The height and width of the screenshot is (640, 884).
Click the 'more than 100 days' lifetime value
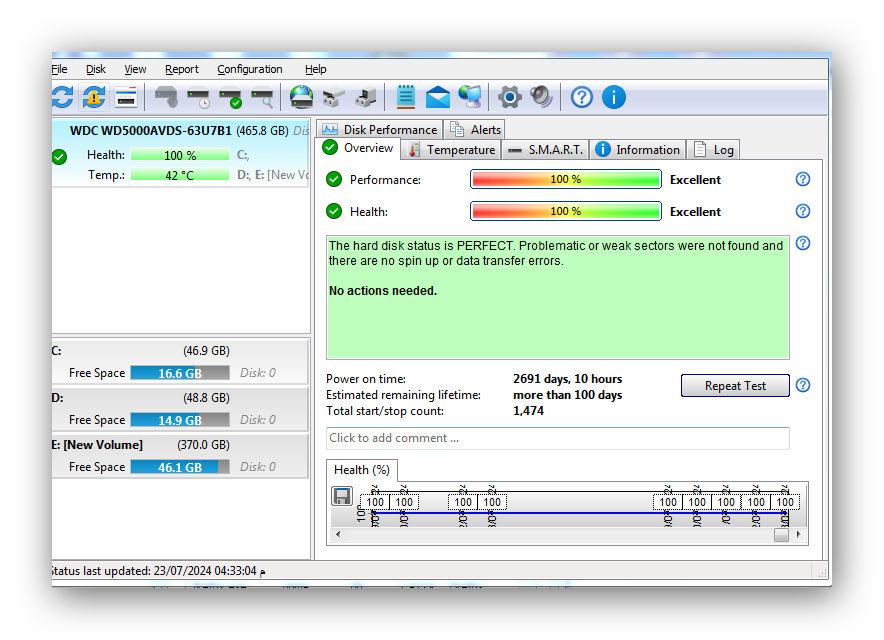tap(567, 395)
